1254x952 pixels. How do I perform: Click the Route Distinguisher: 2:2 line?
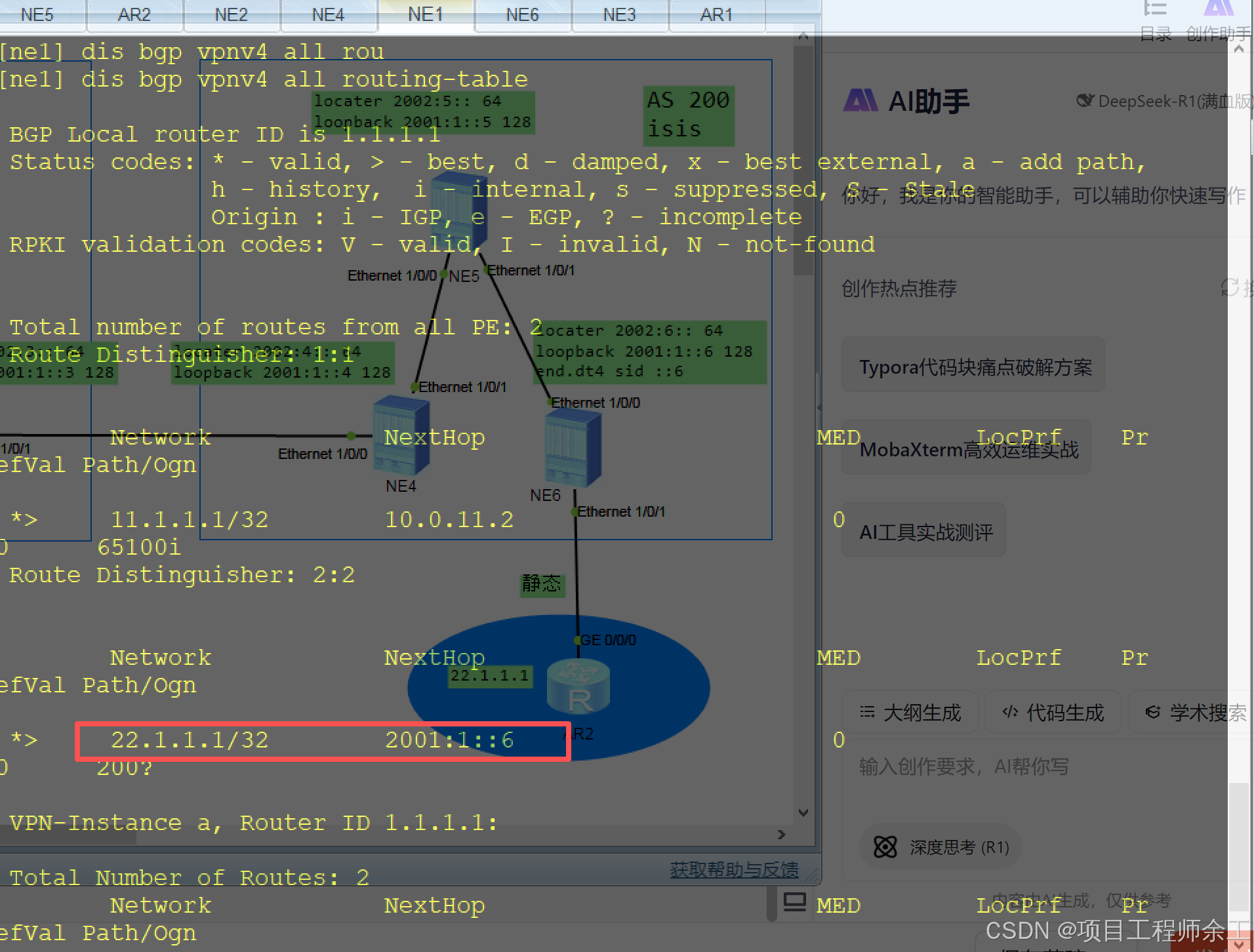coord(182,574)
